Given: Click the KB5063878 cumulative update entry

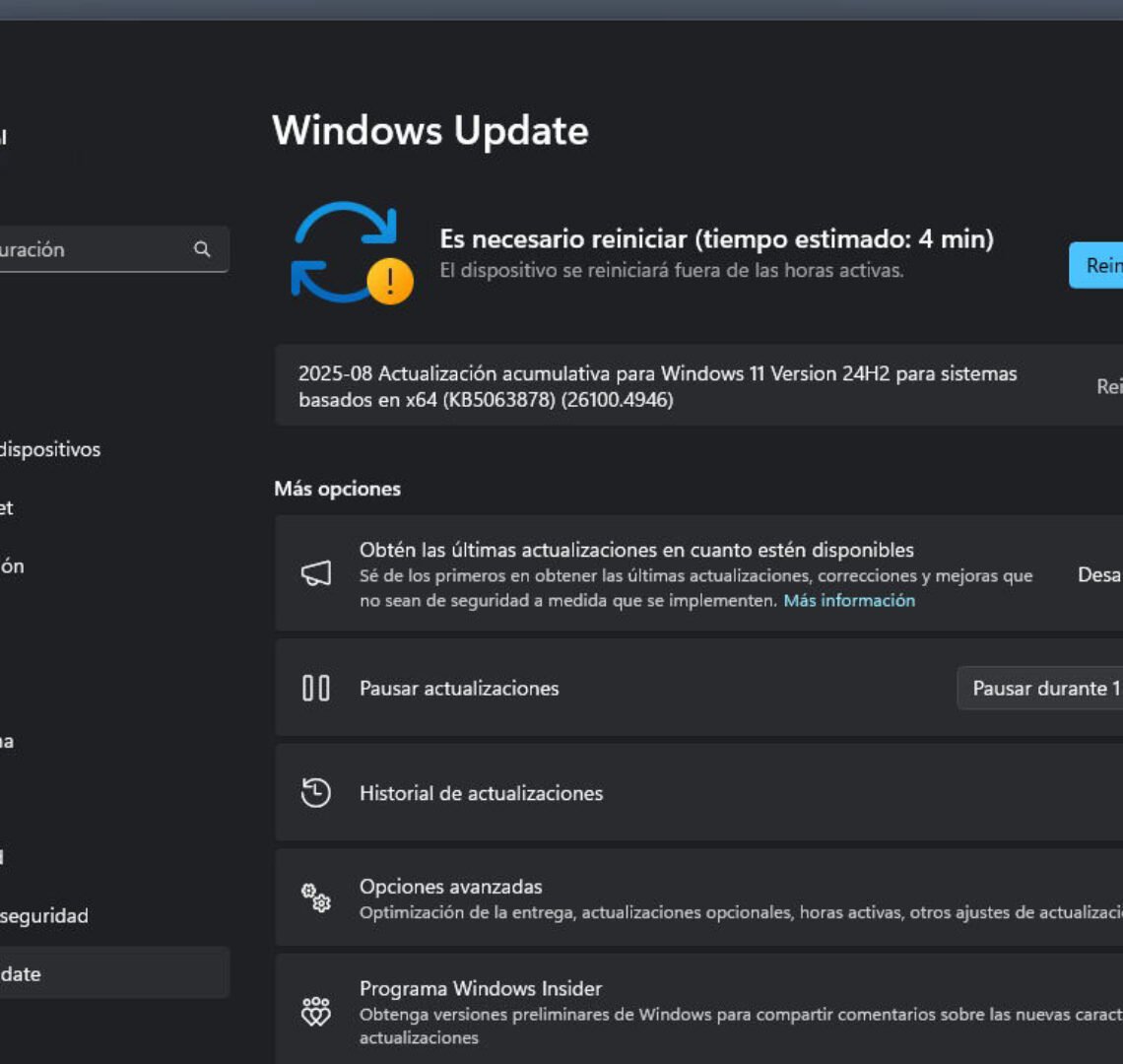Looking at the screenshot, I should (699, 385).
